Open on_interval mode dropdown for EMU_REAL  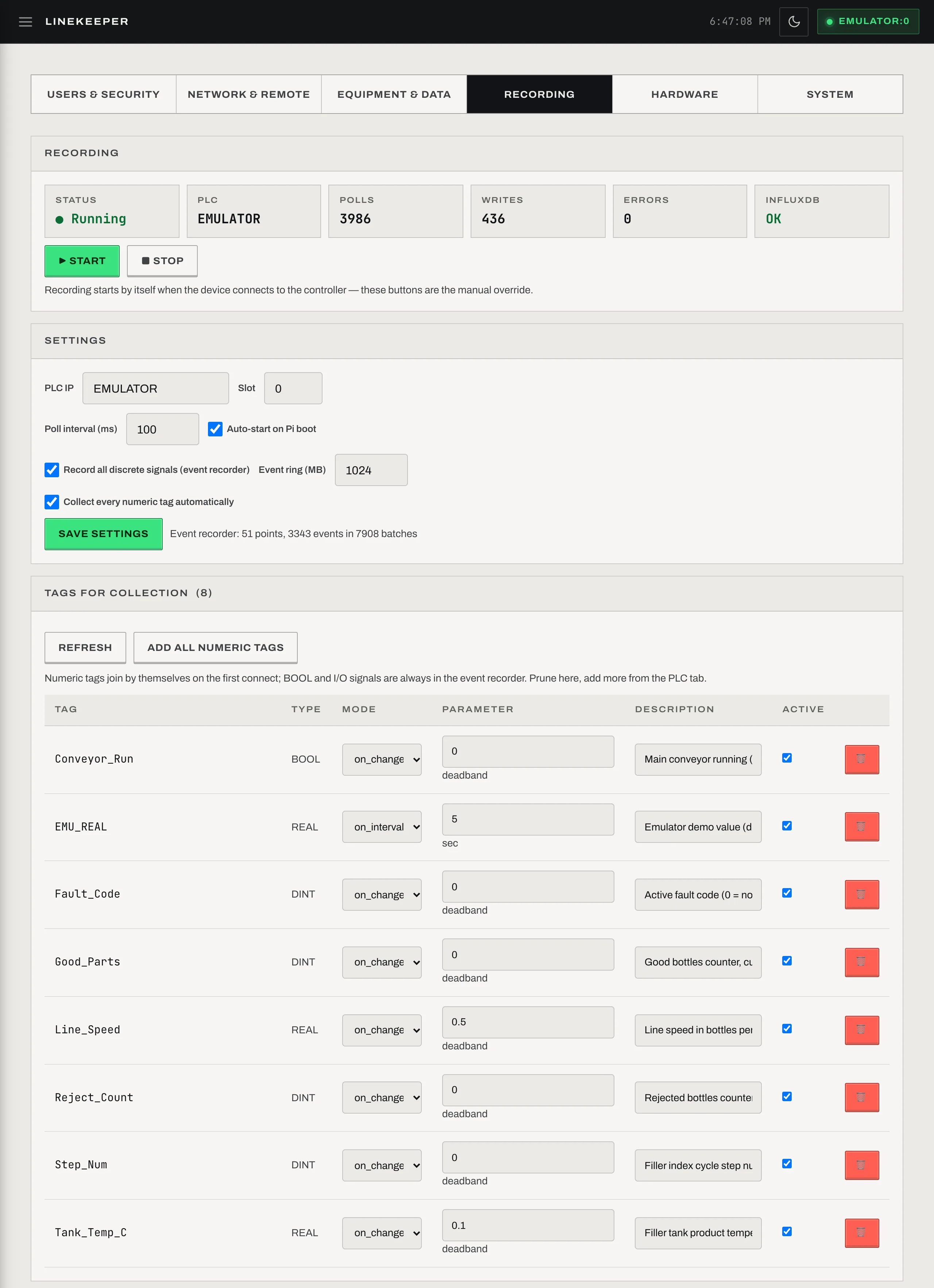point(382,827)
